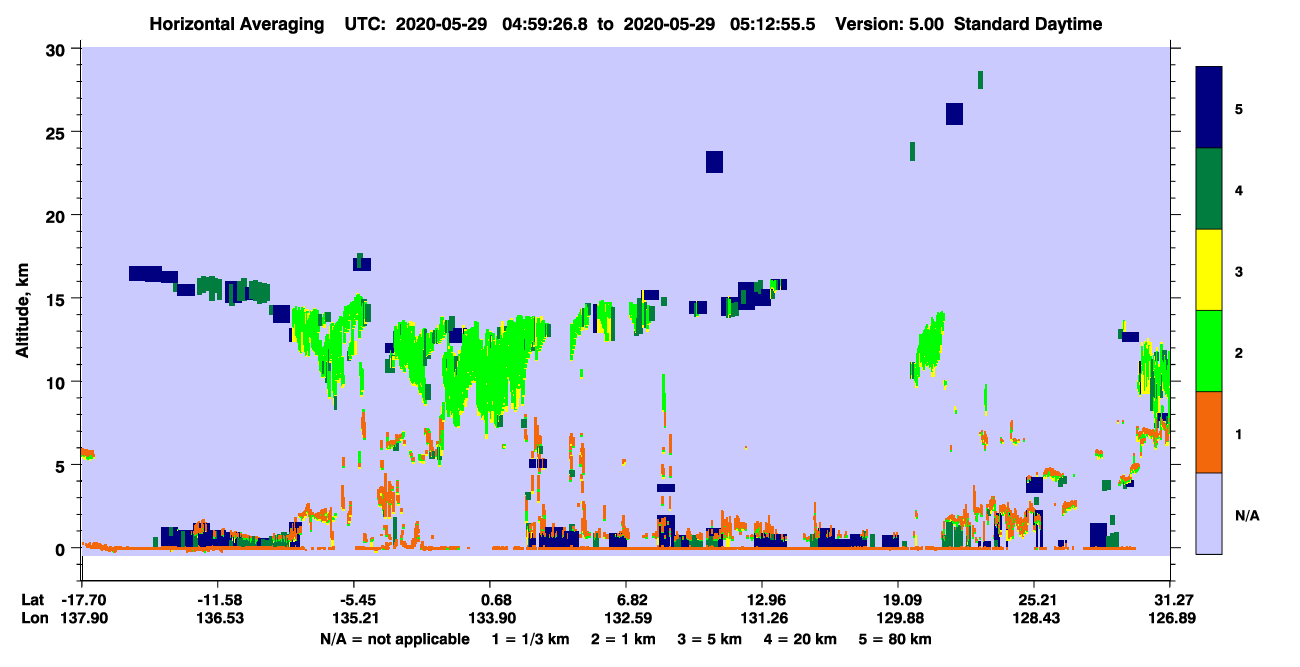
Task: Click the longitude value '135.21'
Action: click(x=354, y=618)
